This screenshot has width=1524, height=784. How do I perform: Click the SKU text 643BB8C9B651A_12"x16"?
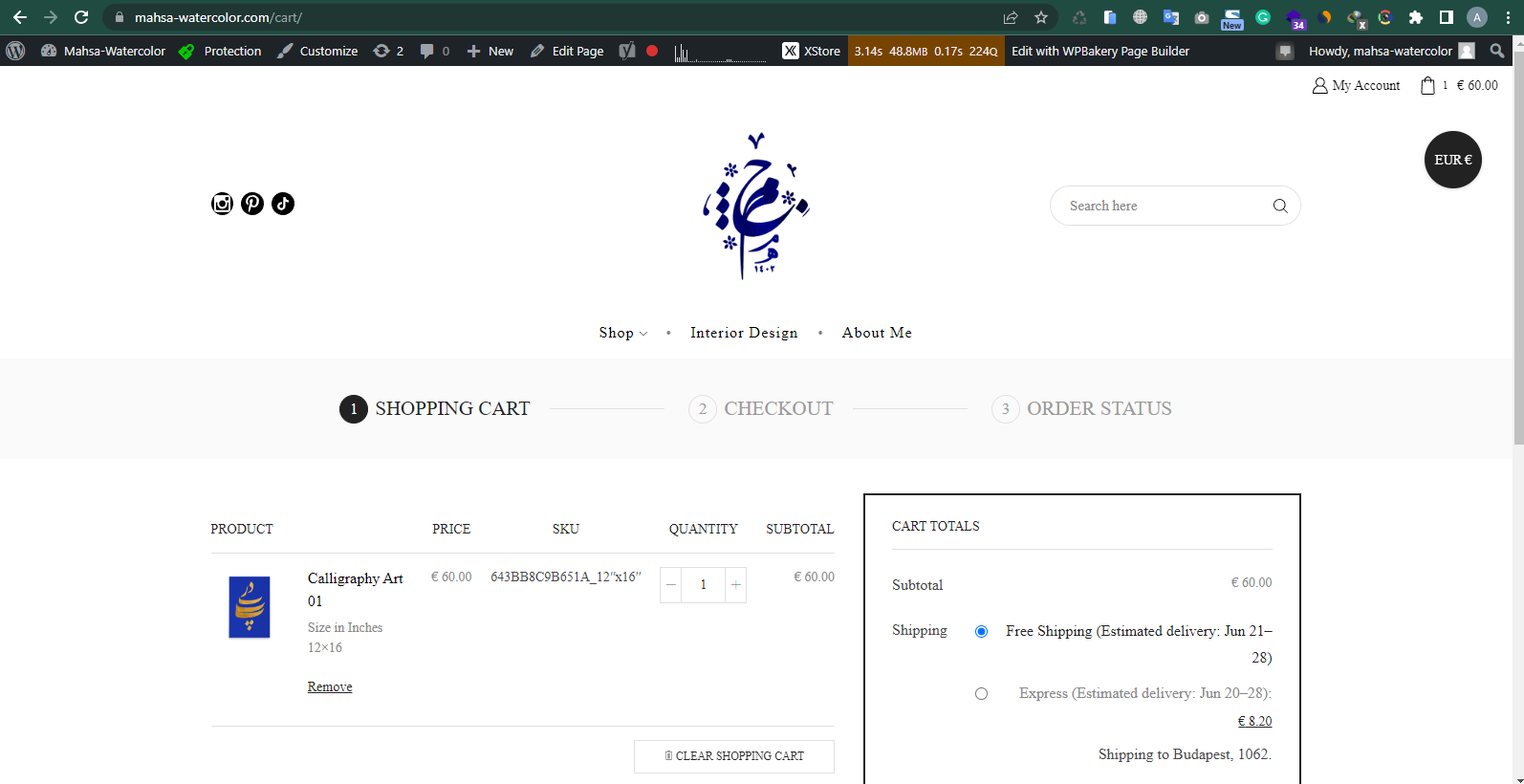(566, 577)
